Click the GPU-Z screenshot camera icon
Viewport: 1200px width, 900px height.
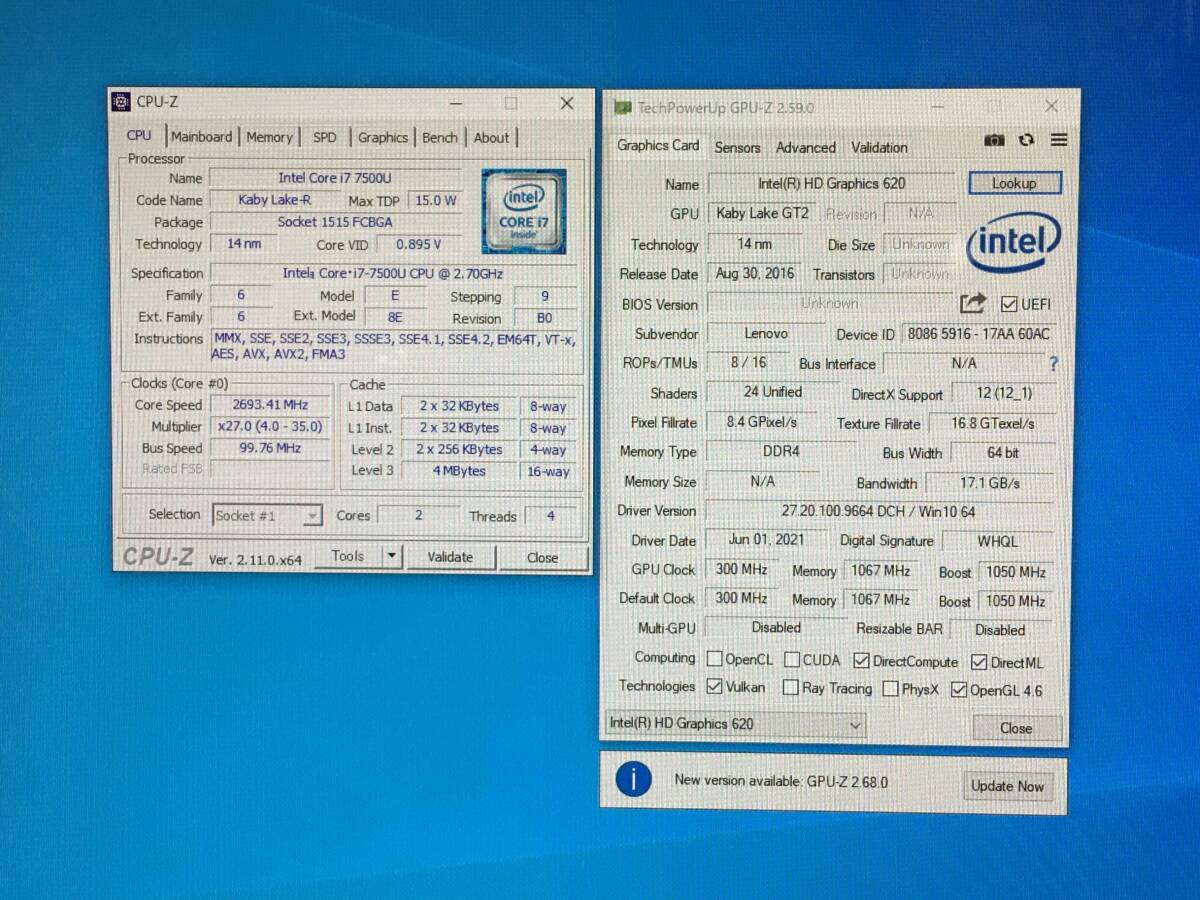click(993, 140)
